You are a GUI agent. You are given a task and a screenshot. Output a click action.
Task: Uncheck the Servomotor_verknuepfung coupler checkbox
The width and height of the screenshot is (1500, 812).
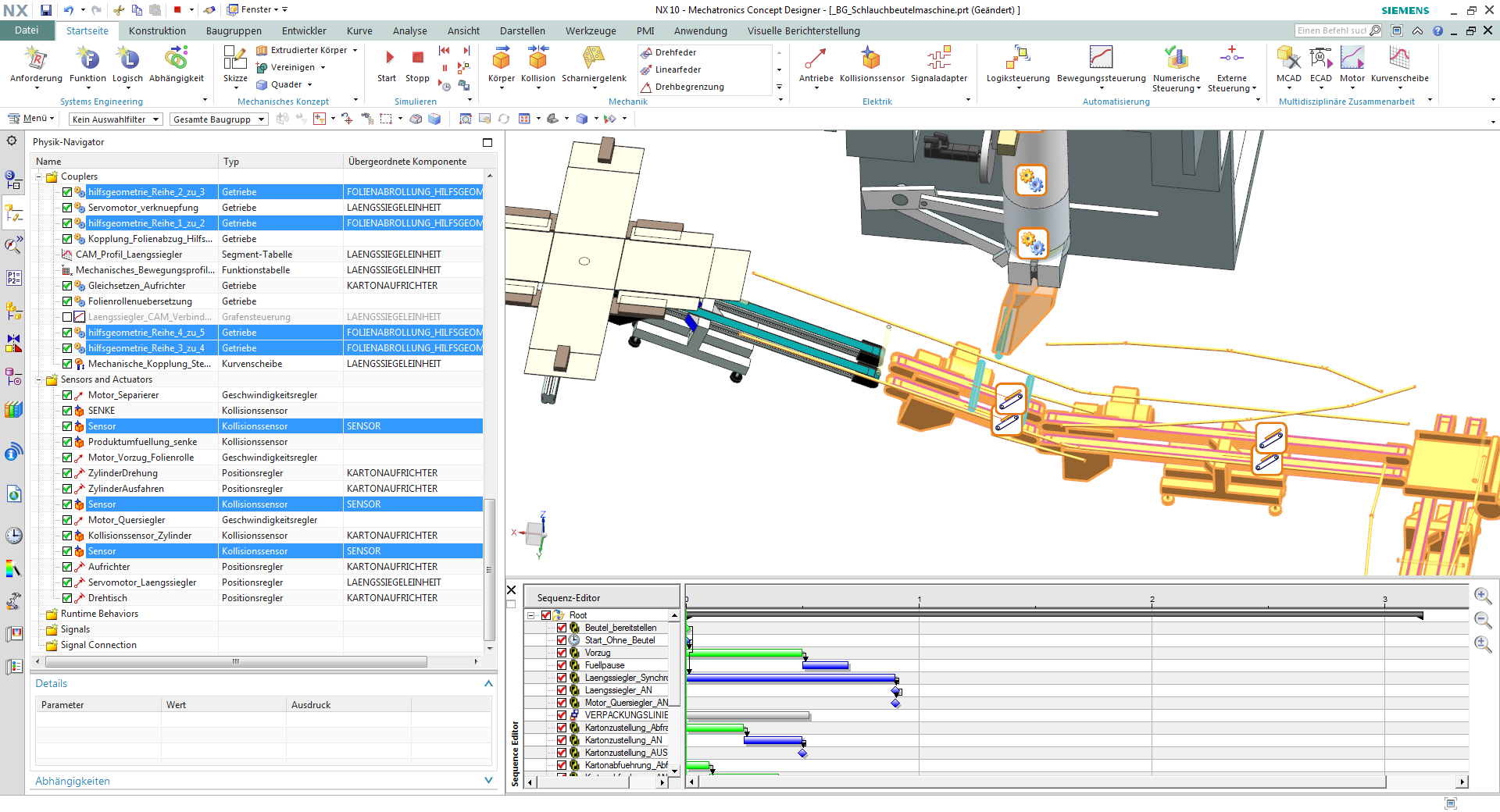pos(67,208)
